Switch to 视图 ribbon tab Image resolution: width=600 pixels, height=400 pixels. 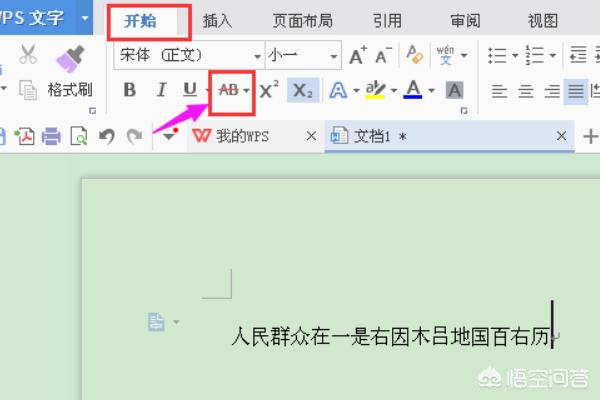click(x=543, y=21)
